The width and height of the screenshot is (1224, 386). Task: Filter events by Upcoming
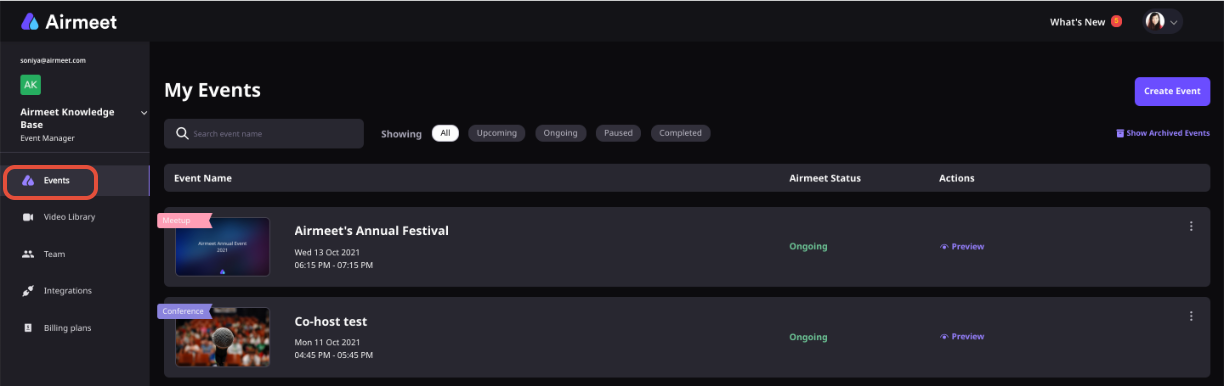(497, 133)
